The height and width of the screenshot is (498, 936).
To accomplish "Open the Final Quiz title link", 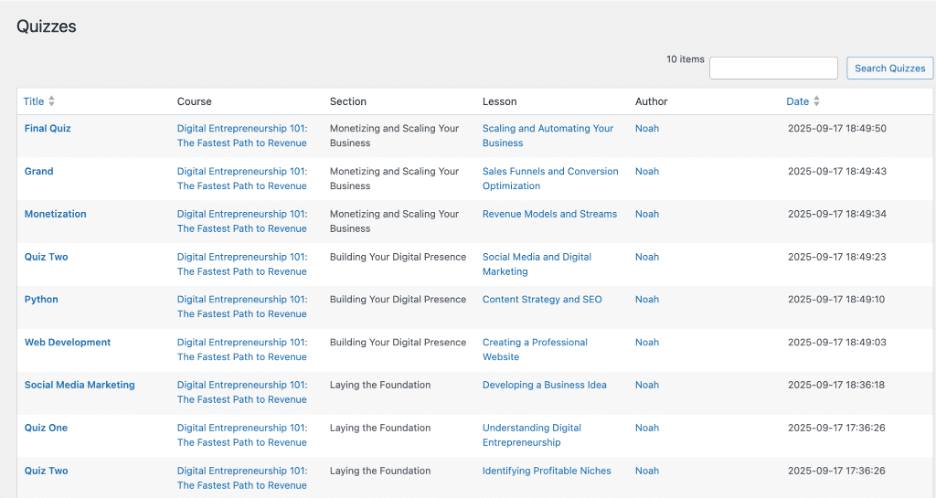I will click(48, 128).
